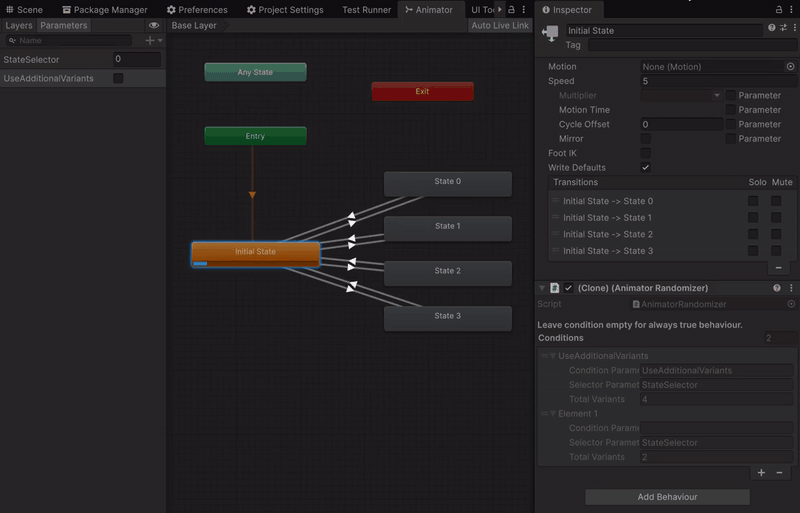
Task: Select the Entry node
Action: click(255, 136)
